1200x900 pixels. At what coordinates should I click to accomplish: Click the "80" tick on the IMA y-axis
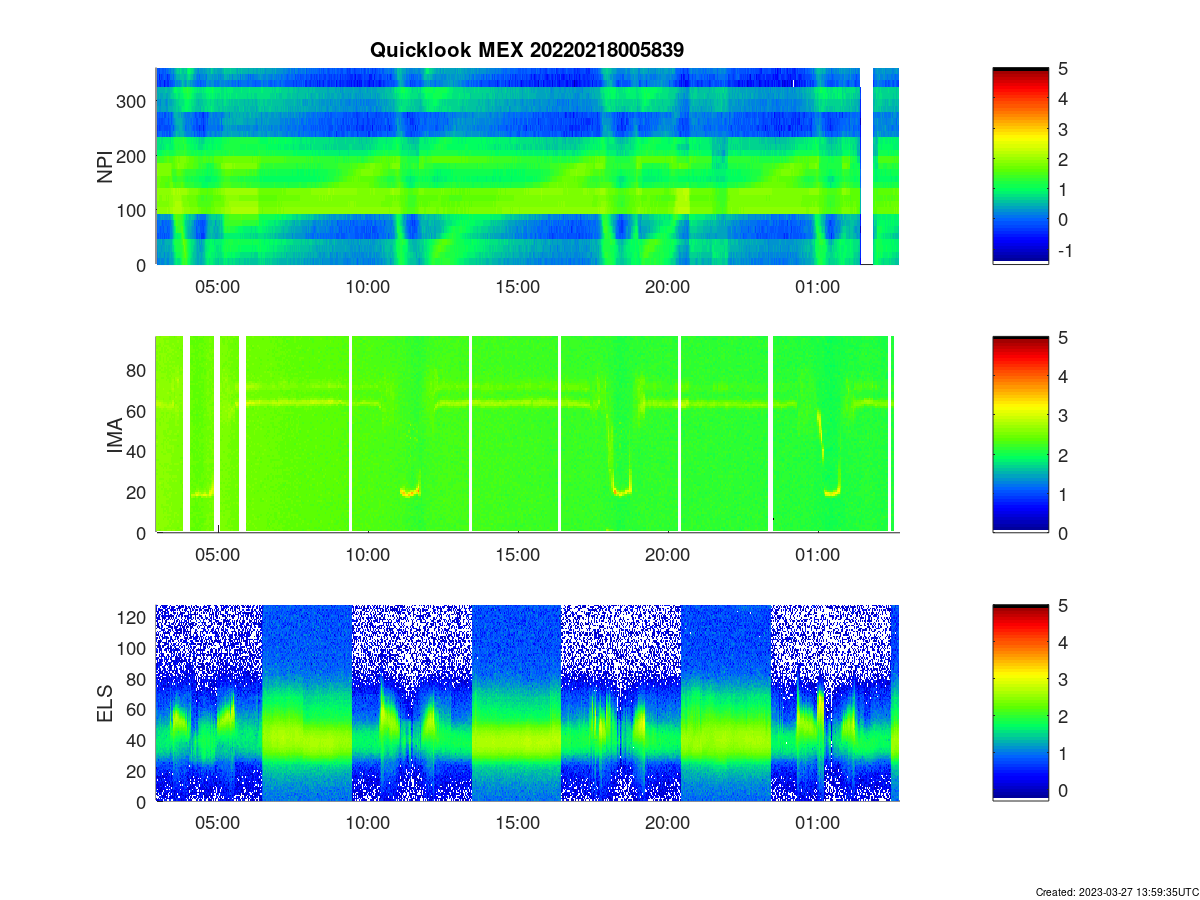138,370
